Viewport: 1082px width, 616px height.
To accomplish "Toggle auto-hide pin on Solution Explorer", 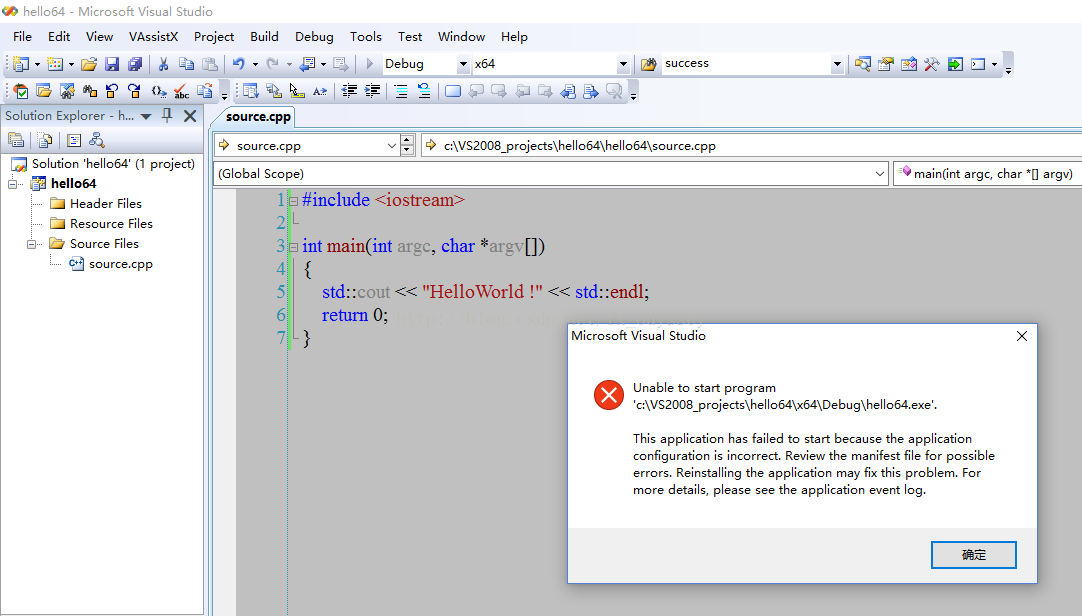I will 167,115.
